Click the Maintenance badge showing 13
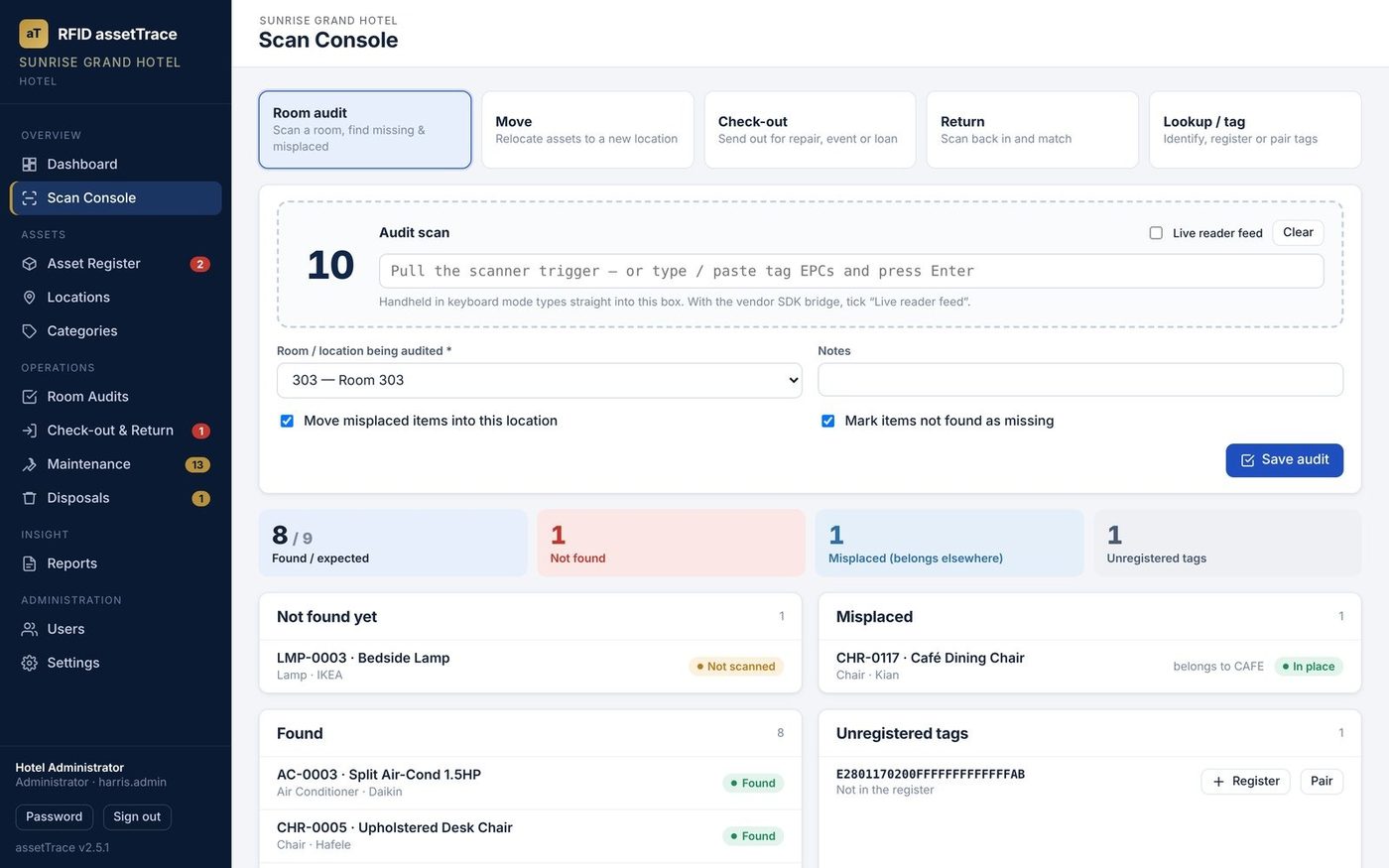The image size is (1389, 868). coord(197,464)
